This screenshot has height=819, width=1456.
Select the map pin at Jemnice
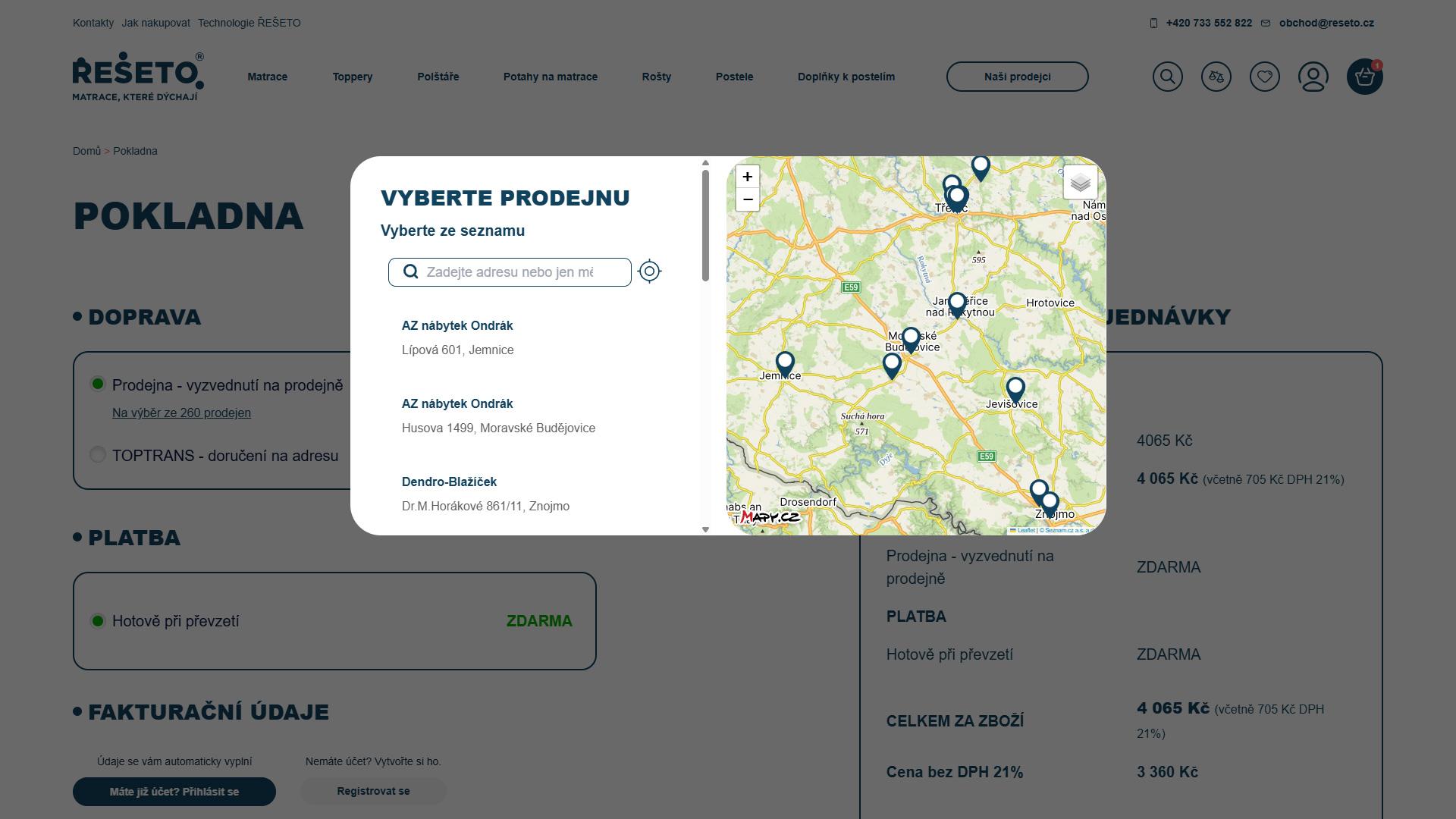(x=785, y=364)
